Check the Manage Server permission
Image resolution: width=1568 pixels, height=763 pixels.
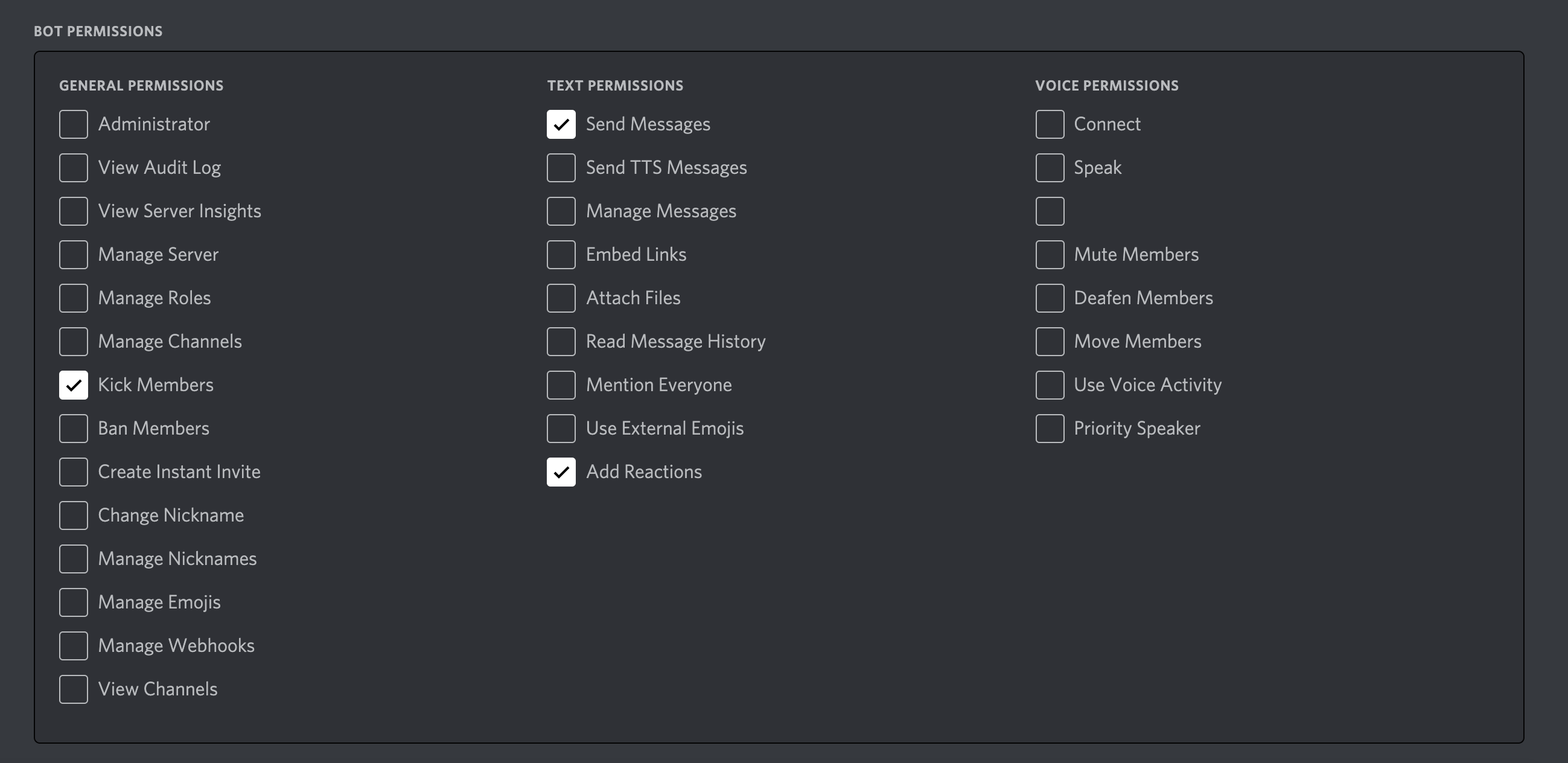[73, 255]
